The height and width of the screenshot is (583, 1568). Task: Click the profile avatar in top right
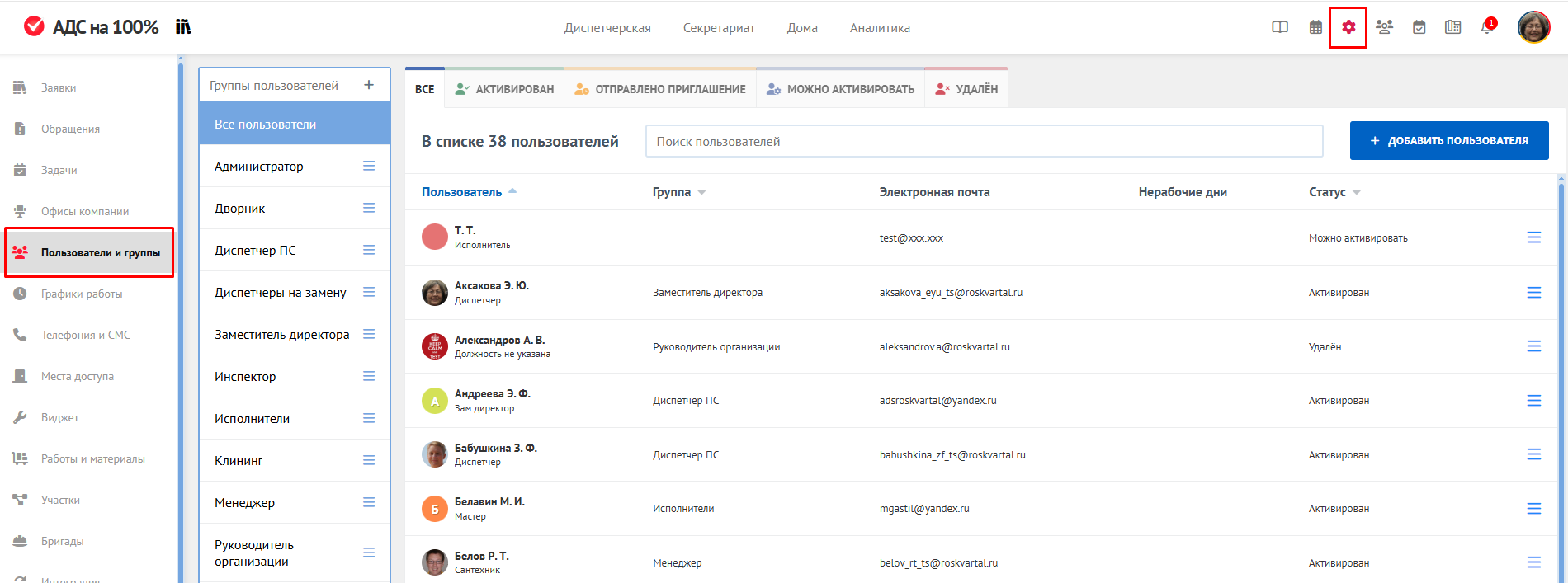1533,27
